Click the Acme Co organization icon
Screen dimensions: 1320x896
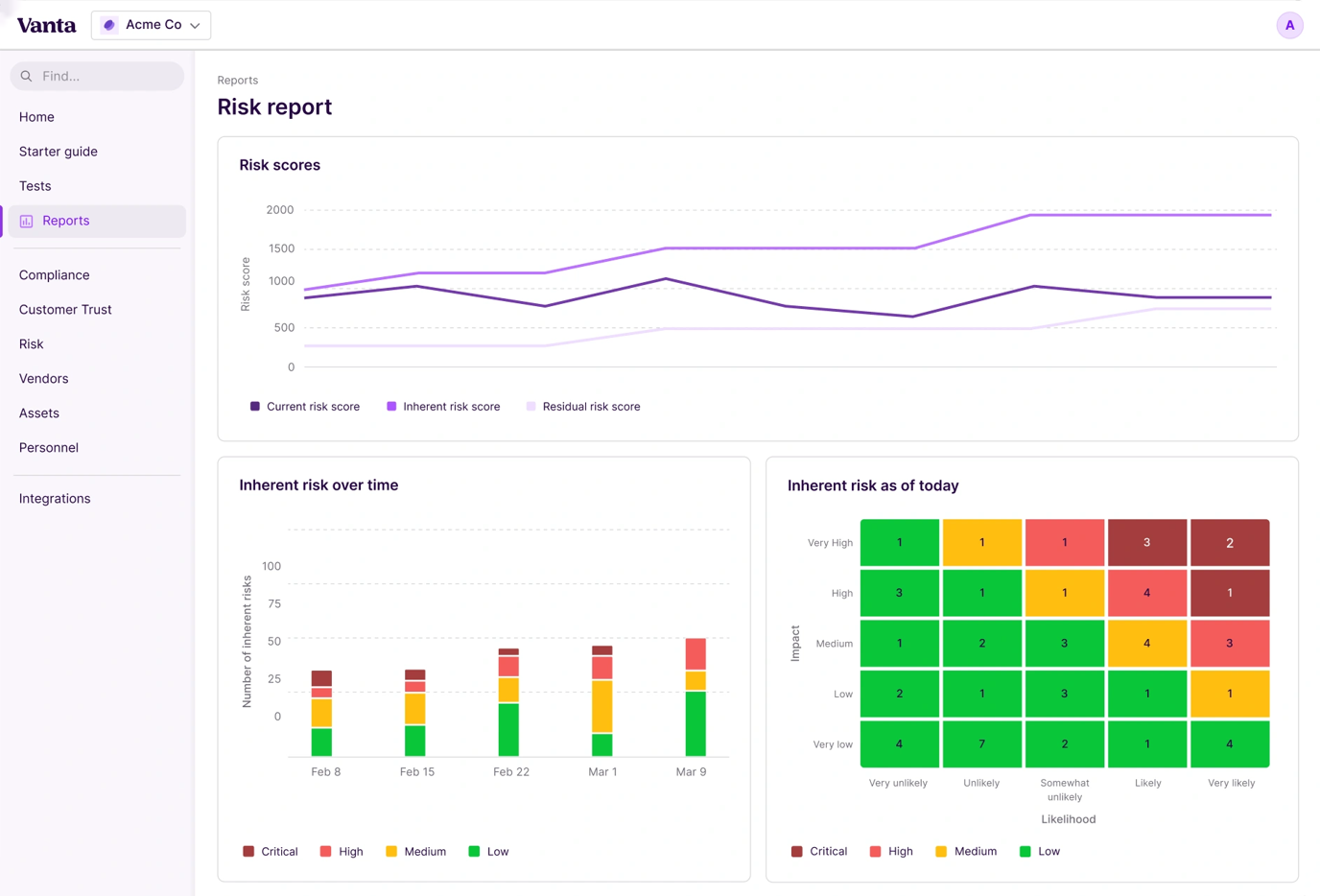(108, 25)
